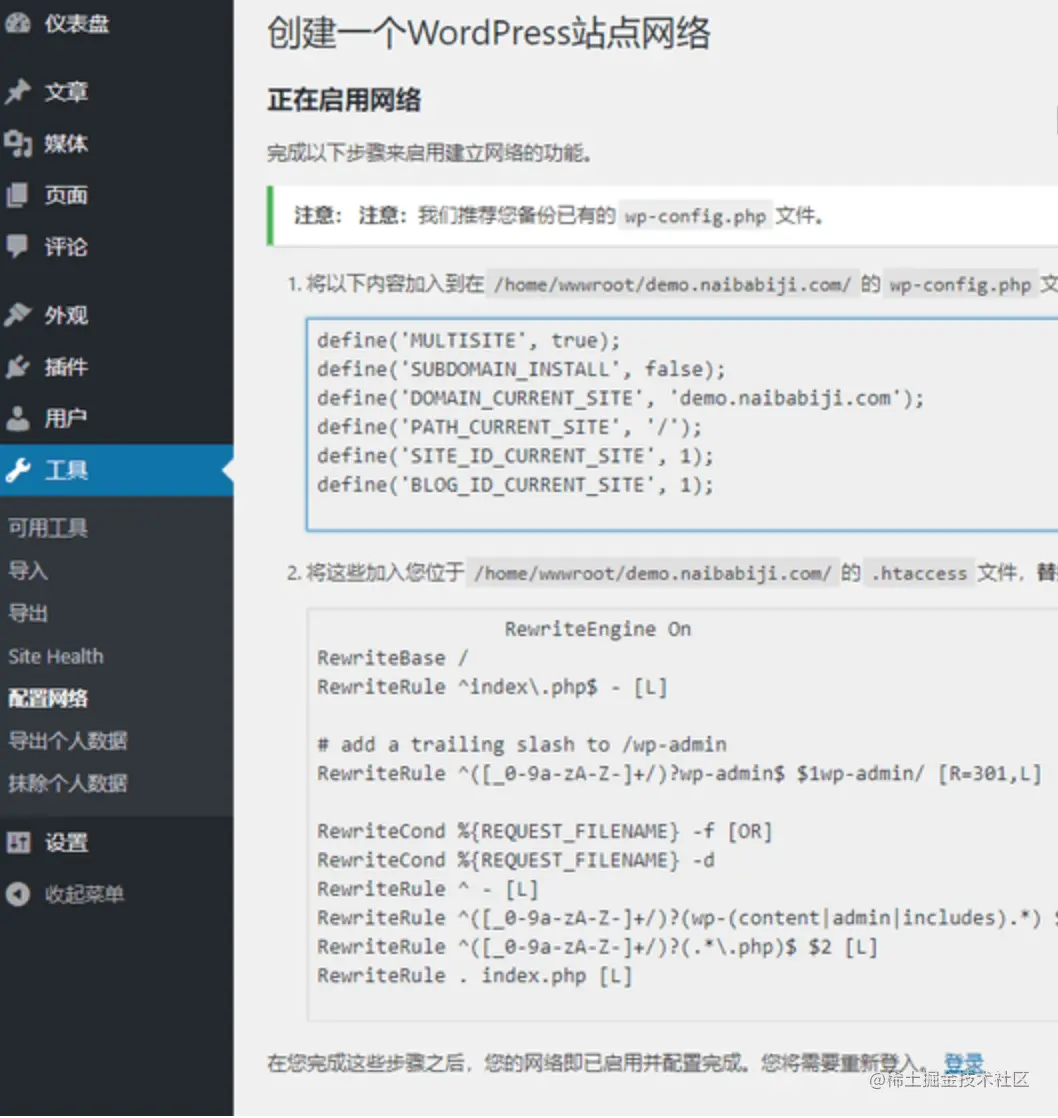1058x1118 pixels.
Task: Open Site Health submenu
Action: pos(56,656)
